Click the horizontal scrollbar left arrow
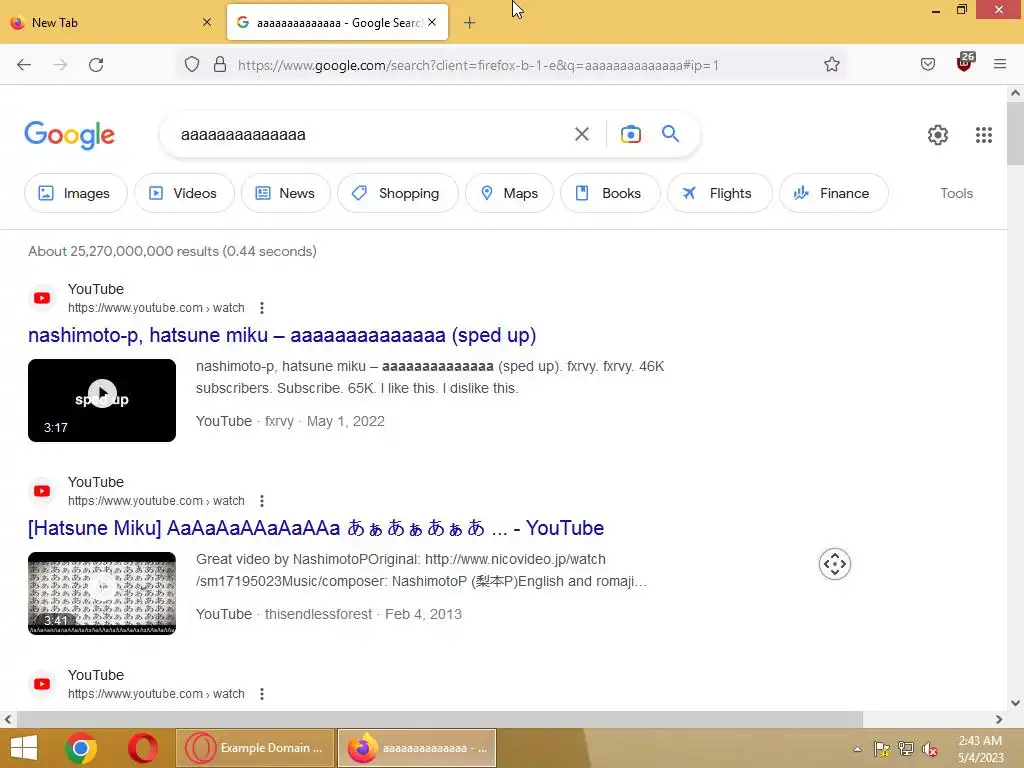The height and width of the screenshot is (768, 1024). (8, 719)
